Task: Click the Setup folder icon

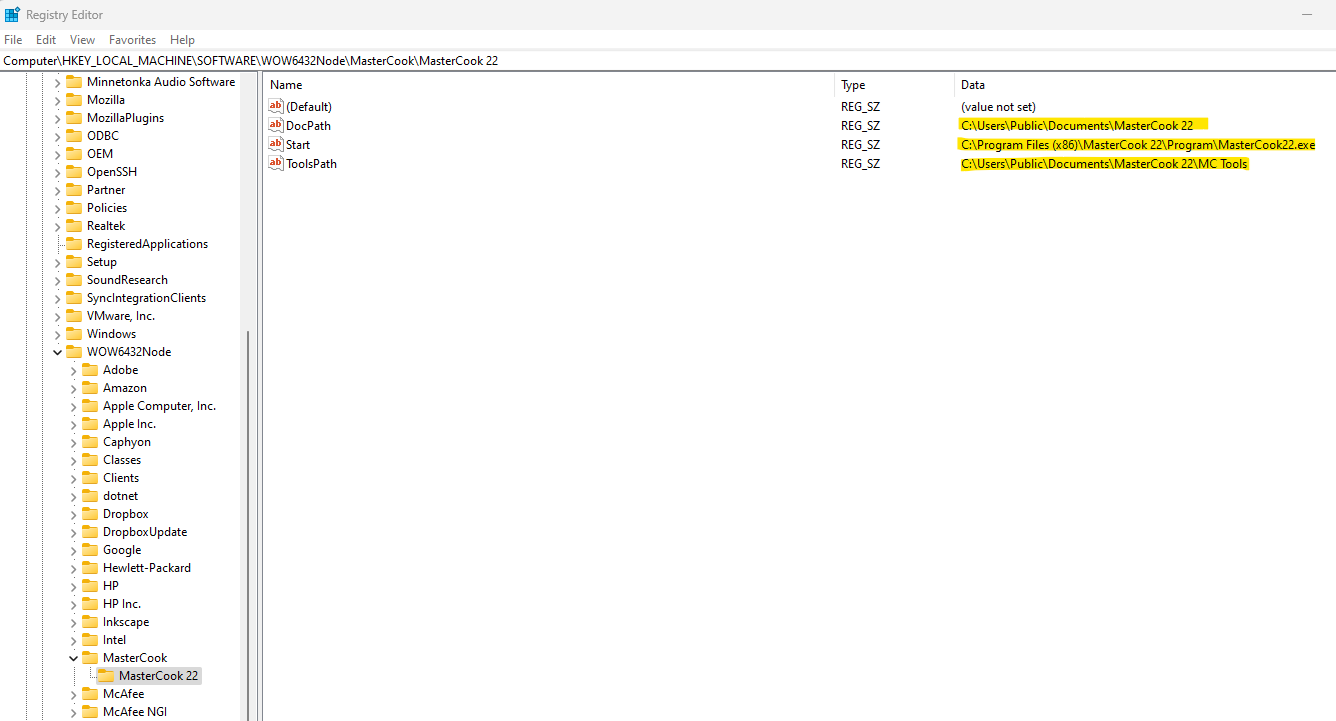Action: [x=74, y=262]
